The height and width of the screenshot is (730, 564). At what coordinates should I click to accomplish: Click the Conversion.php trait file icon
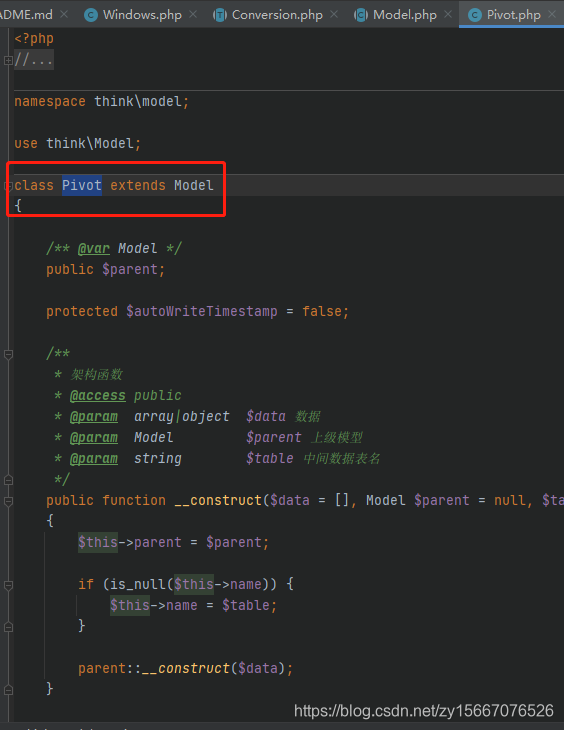pos(220,15)
